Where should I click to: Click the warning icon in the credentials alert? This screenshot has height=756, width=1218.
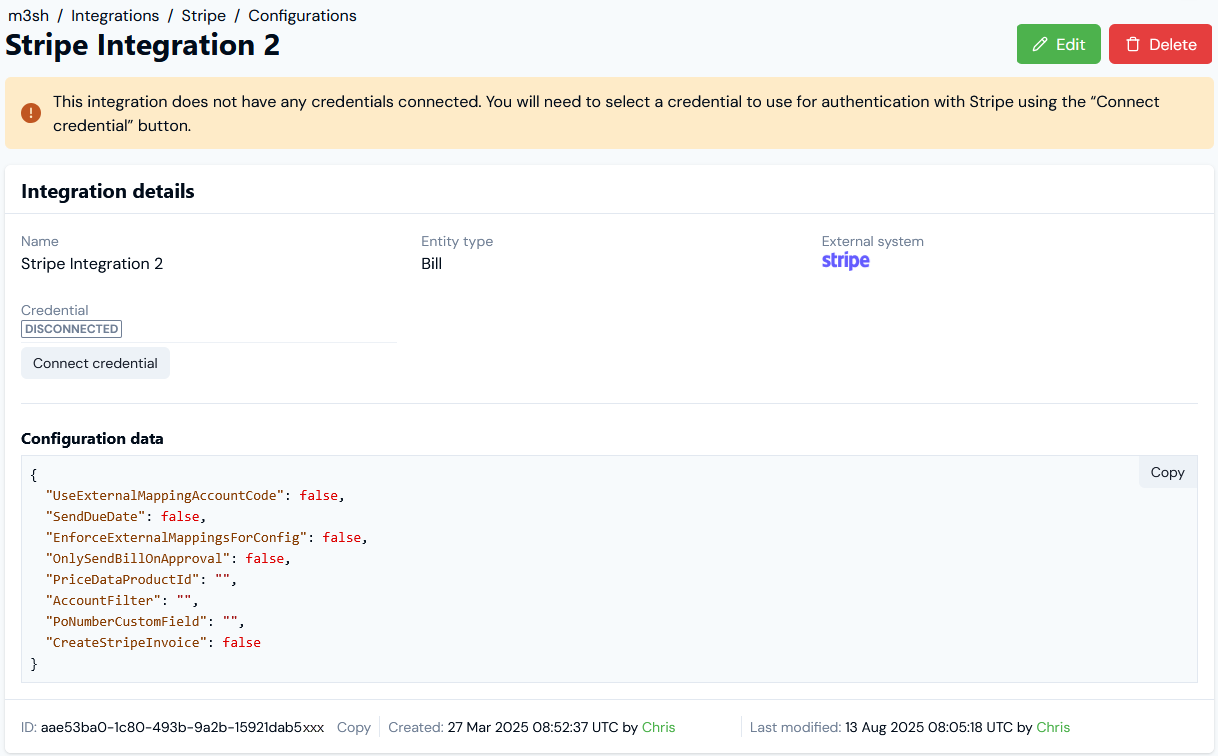(31, 113)
